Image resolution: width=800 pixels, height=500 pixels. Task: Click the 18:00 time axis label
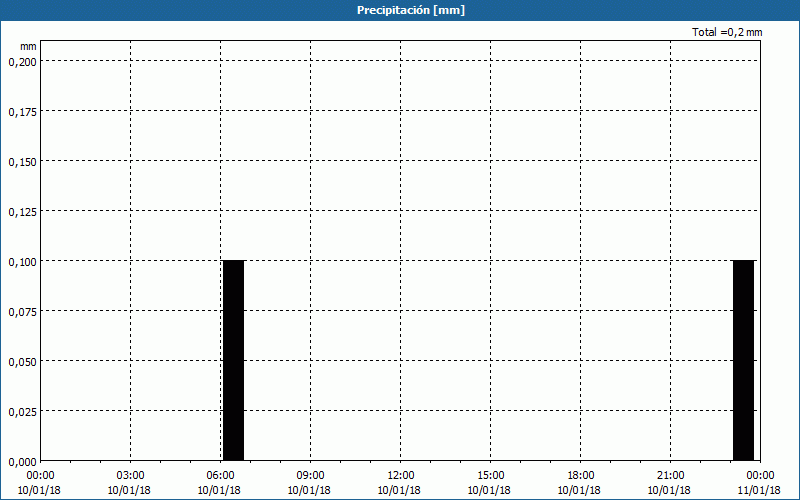click(x=580, y=475)
